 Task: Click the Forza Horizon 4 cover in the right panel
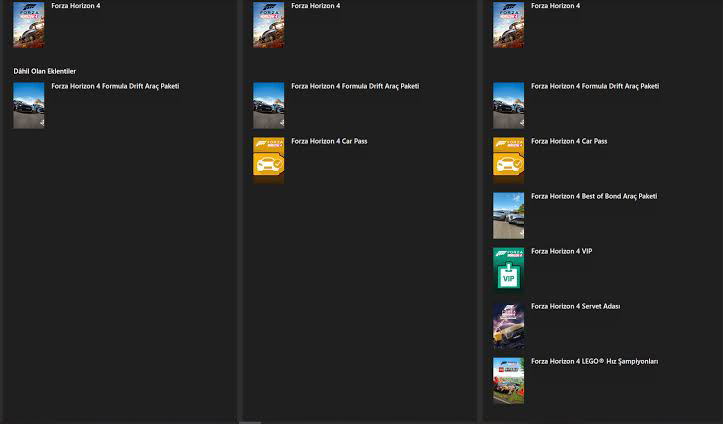[508, 24]
